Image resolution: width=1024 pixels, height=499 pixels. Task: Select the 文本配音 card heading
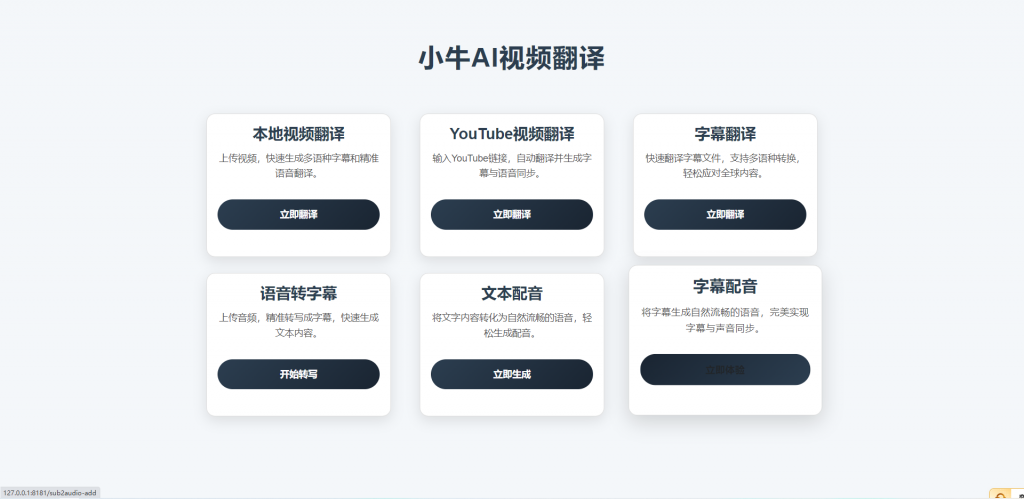point(512,294)
